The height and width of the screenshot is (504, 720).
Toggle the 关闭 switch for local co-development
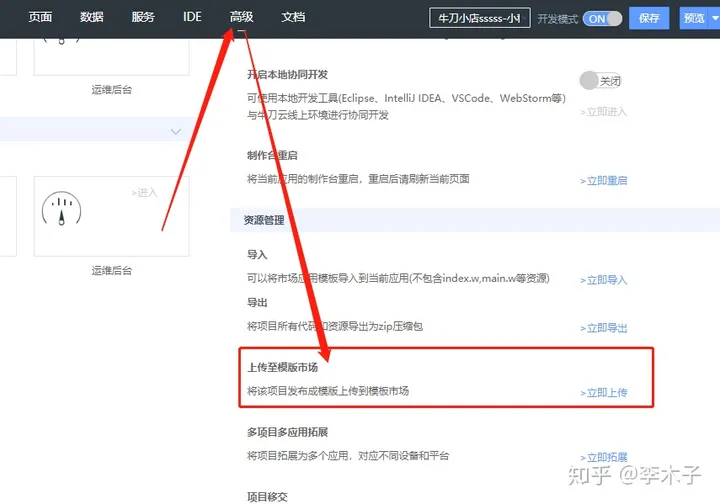click(600, 81)
